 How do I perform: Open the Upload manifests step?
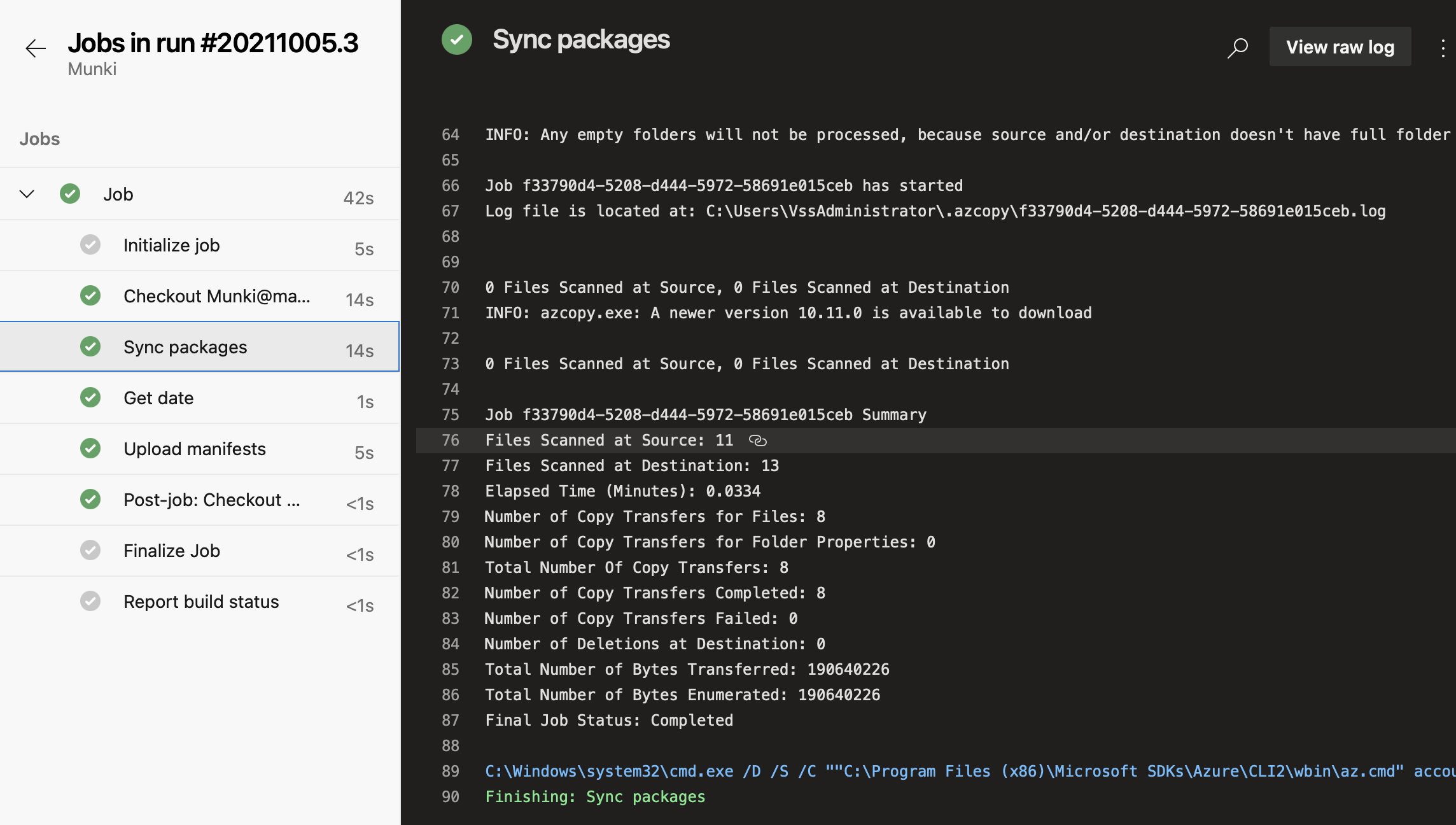(195, 449)
